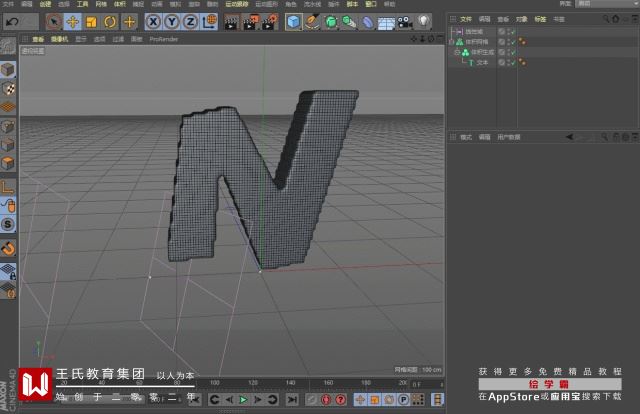Click the orange magnet snapping icon

point(8,248)
